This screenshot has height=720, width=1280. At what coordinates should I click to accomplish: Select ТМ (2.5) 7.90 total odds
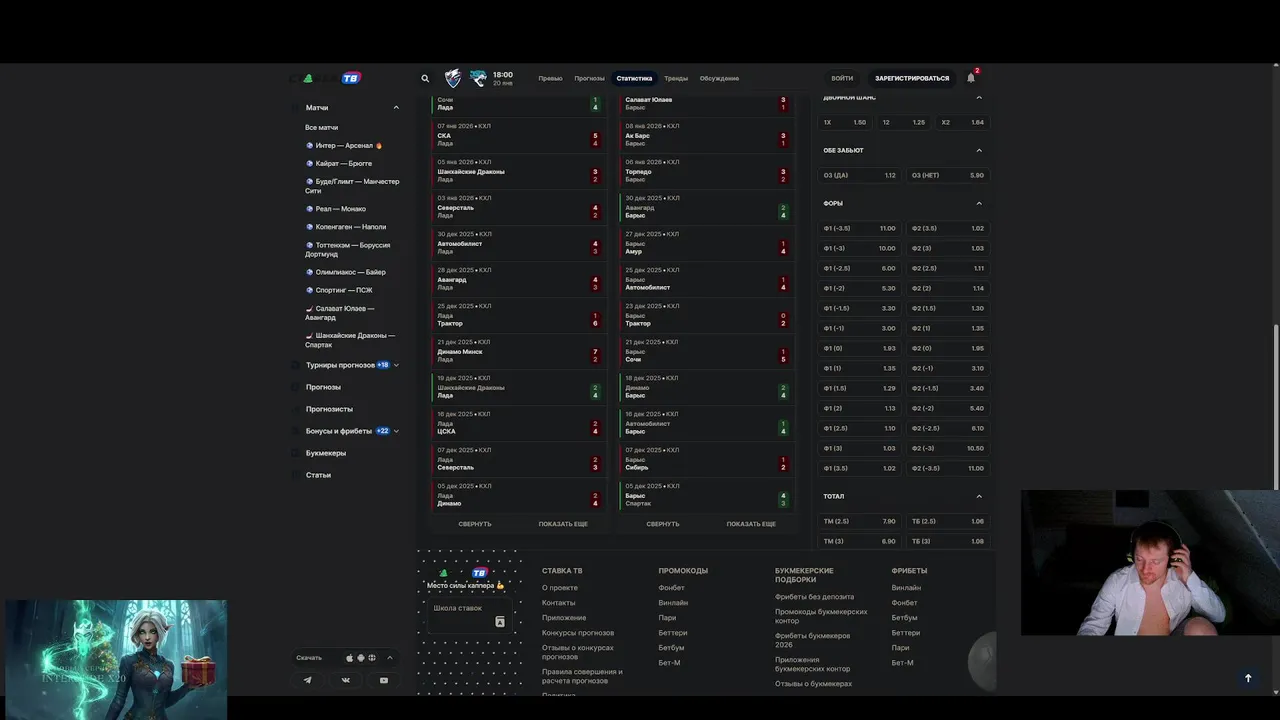point(860,521)
